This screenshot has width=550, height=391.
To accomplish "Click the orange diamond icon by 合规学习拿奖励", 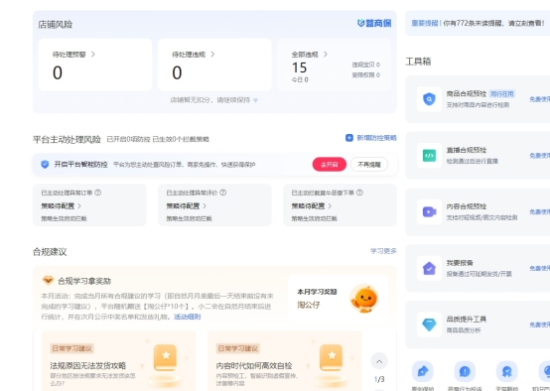I will 48,280.
